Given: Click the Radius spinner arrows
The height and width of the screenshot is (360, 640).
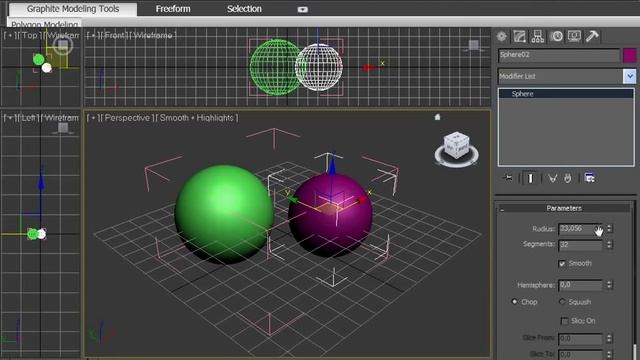Looking at the screenshot, I should pyautogui.click(x=609, y=229).
